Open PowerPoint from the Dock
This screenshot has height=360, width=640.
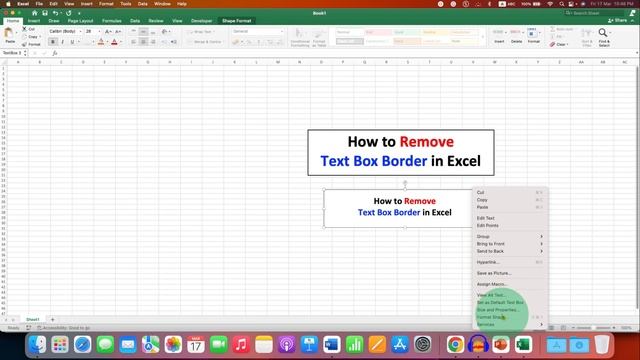point(500,344)
